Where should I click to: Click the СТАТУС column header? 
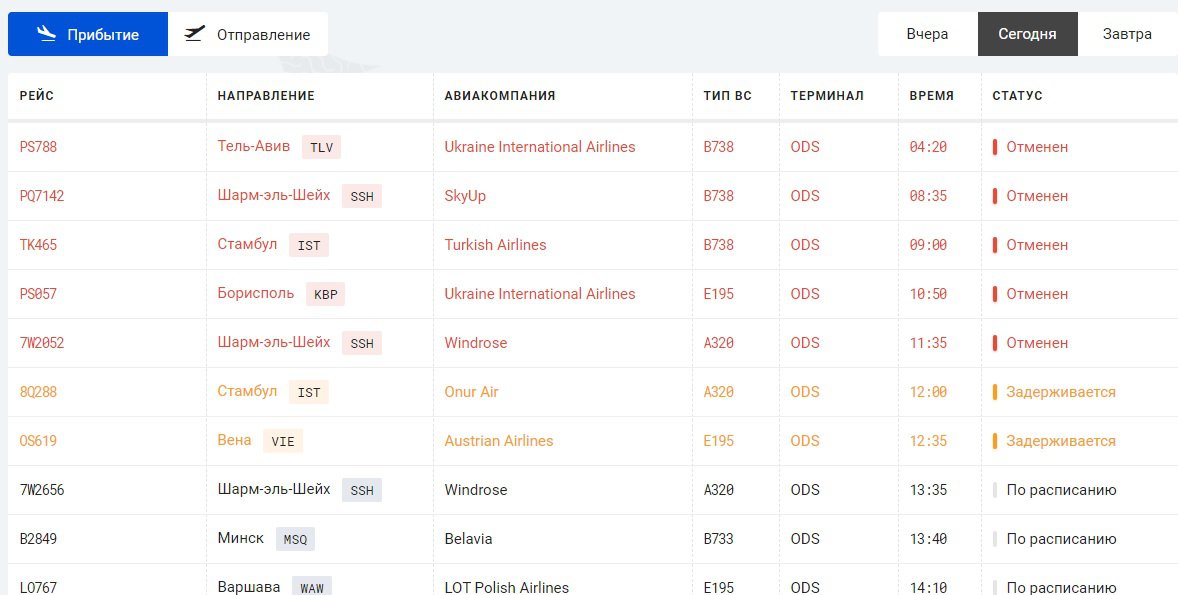(1017, 96)
